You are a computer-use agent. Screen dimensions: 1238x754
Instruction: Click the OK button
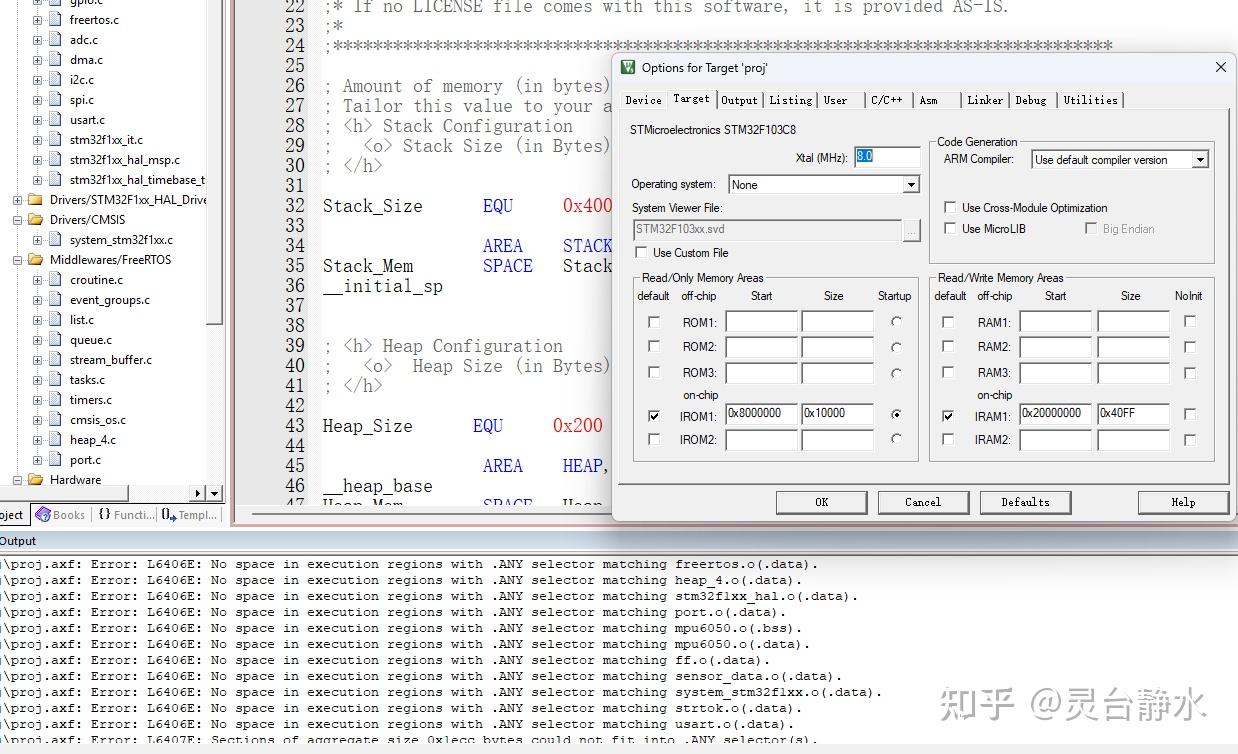click(822, 502)
